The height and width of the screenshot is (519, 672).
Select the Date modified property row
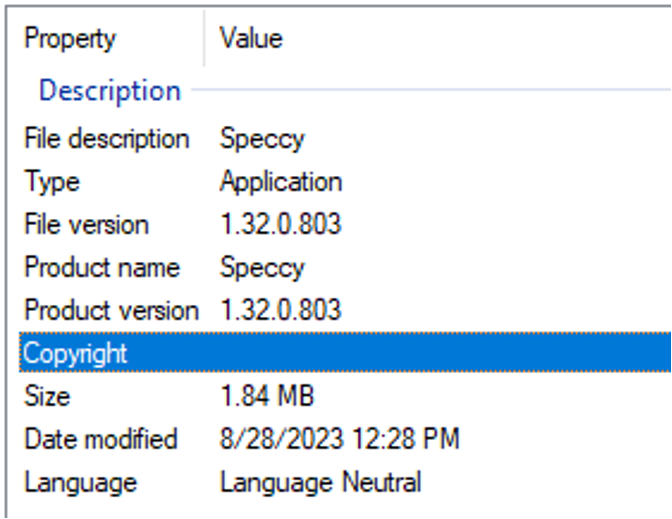[345, 439]
